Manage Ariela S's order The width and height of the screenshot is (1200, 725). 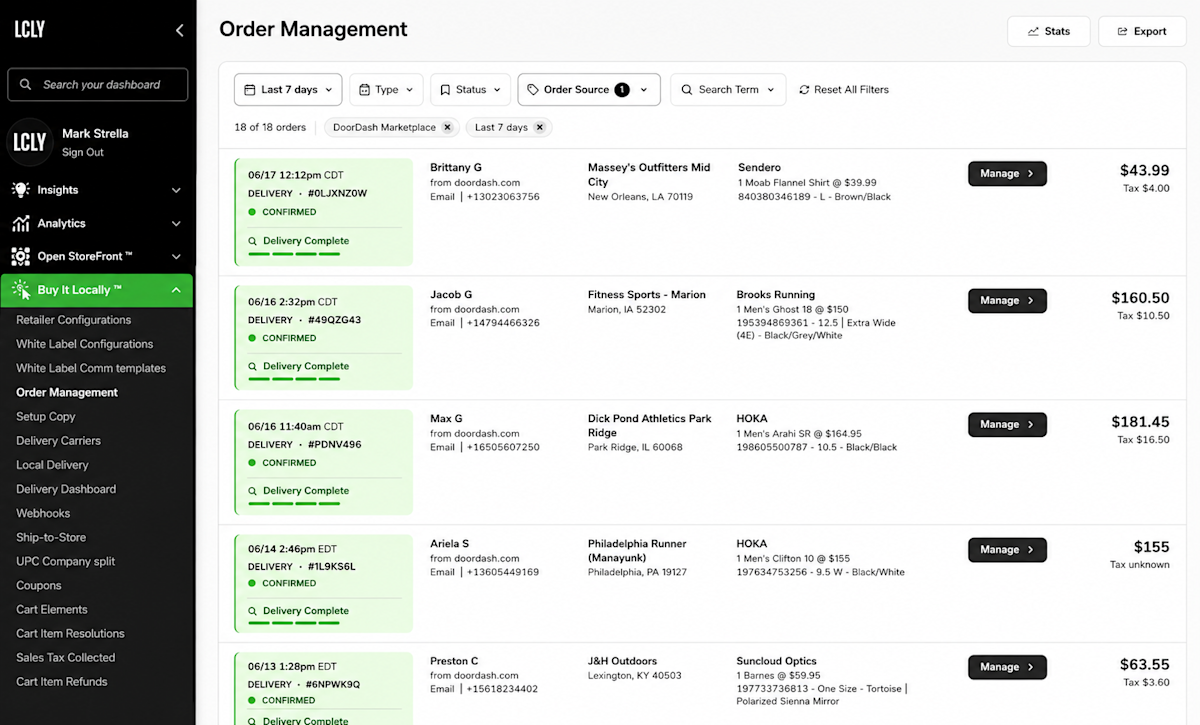(1007, 550)
